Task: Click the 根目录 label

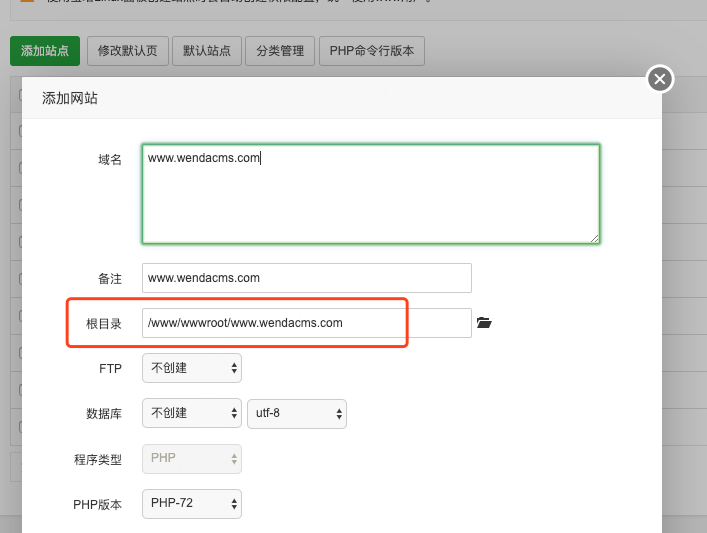Action: coord(104,323)
